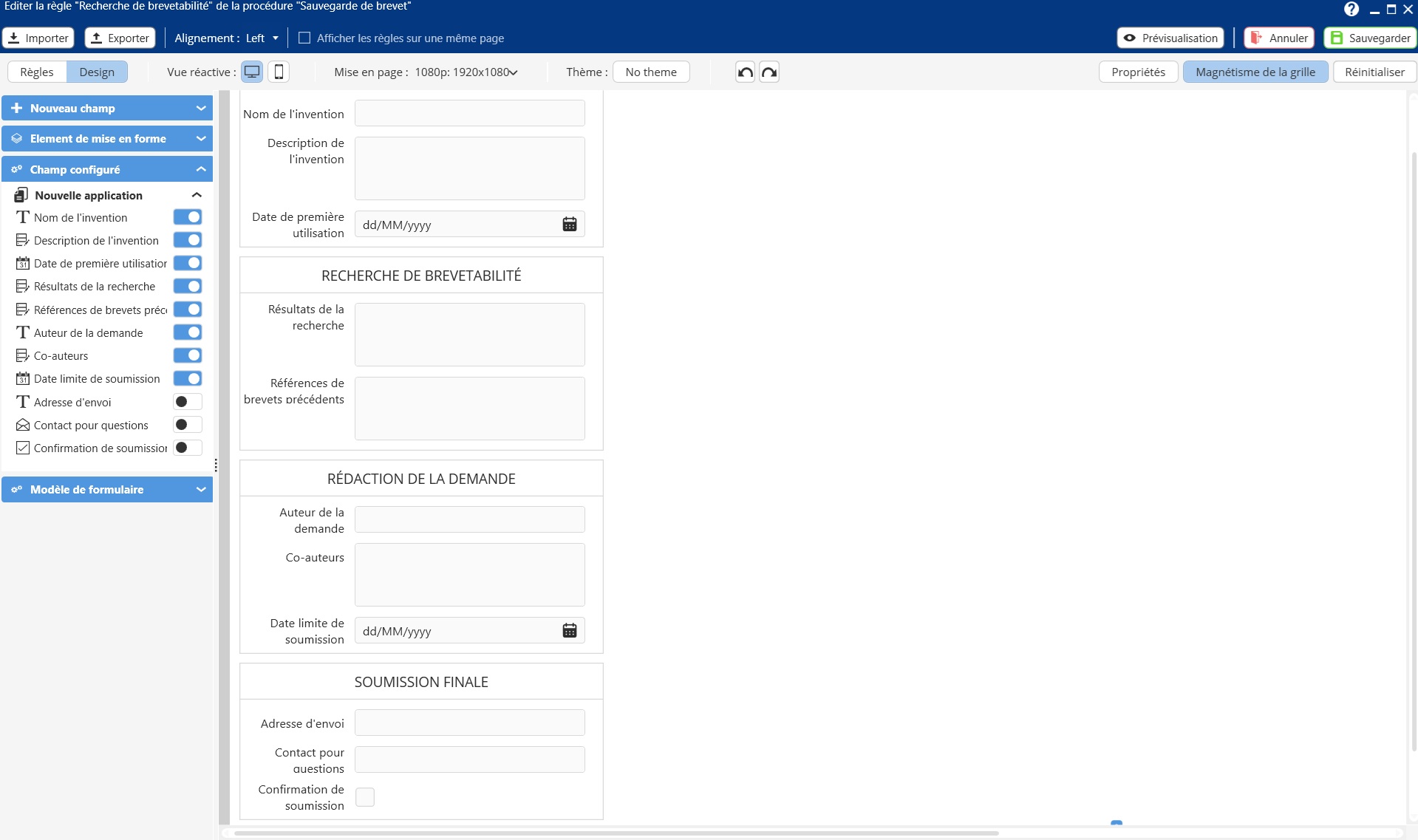The width and height of the screenshot is (1418, 840).
Task: Click date icon beside Date de première utilisation
Action: [23, 263]
